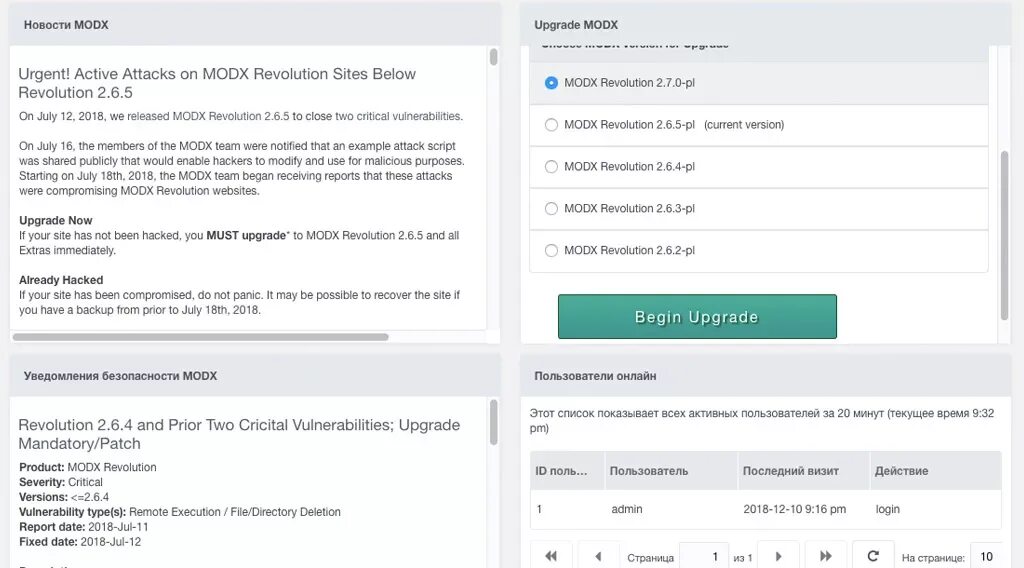Click vertical scrollbar in Upgrade MODX panel
This screenshot has width=1024, height=568.
1004,235
